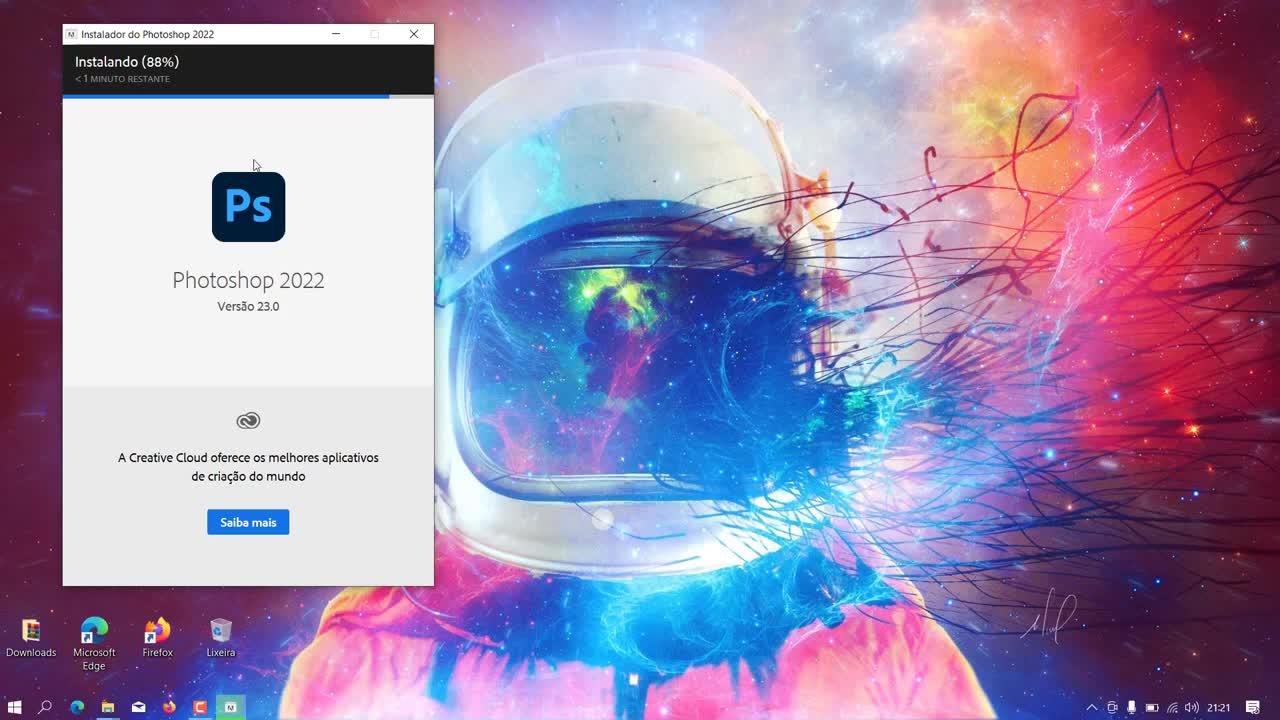Select the Microsoft Edge desktop shortcut
The image size is (1280, 720).
(x=94, y=644)
